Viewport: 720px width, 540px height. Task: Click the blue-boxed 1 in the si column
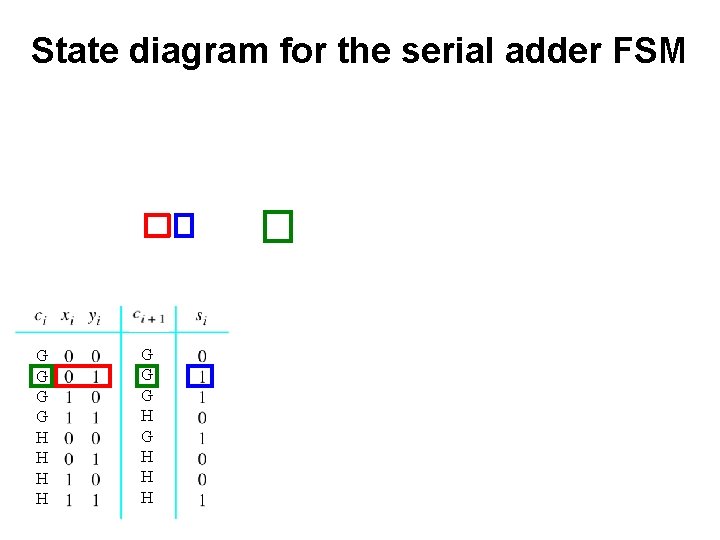(200, 376)
